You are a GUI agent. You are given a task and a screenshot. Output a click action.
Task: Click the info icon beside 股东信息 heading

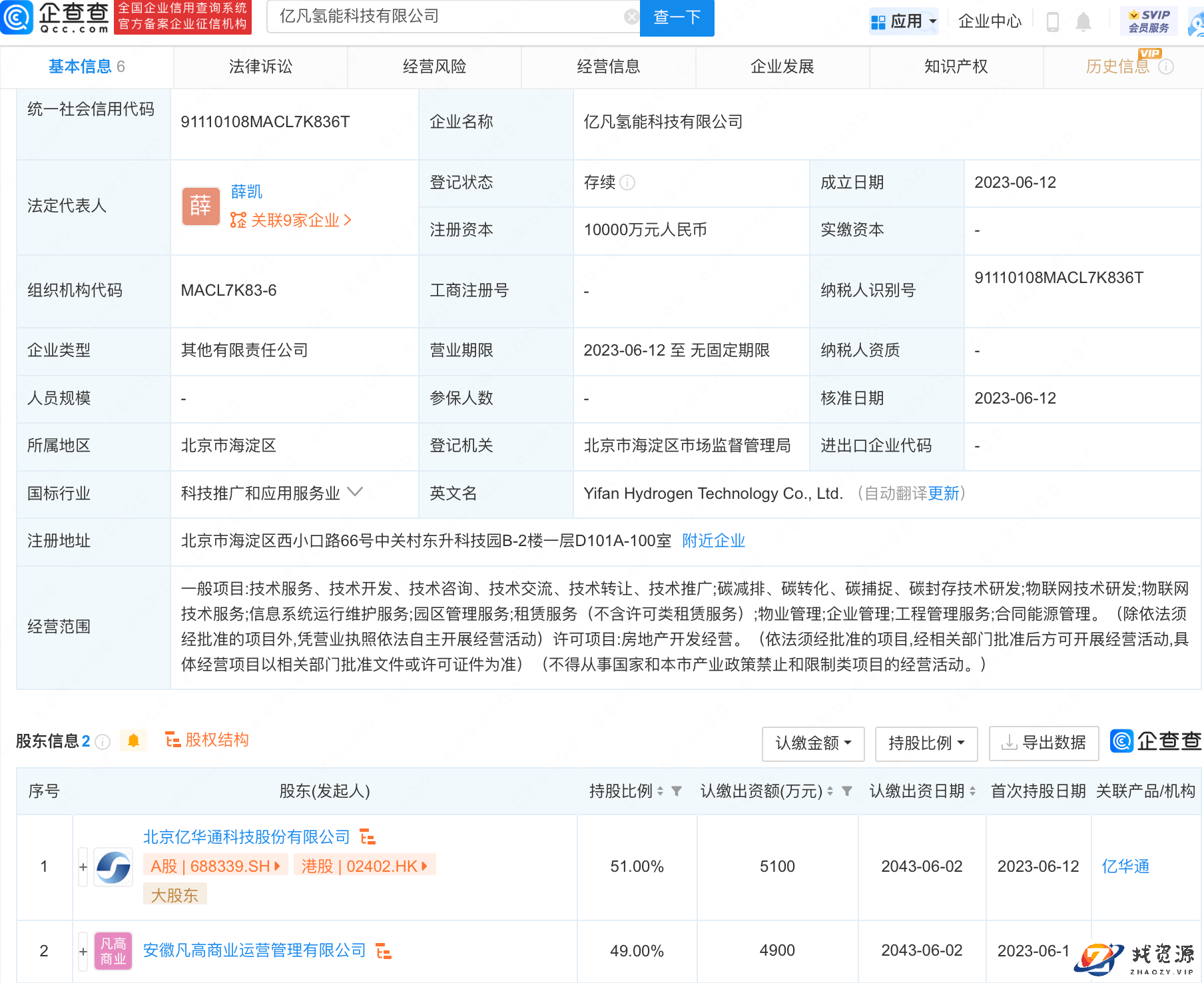[x=103, y=741]
